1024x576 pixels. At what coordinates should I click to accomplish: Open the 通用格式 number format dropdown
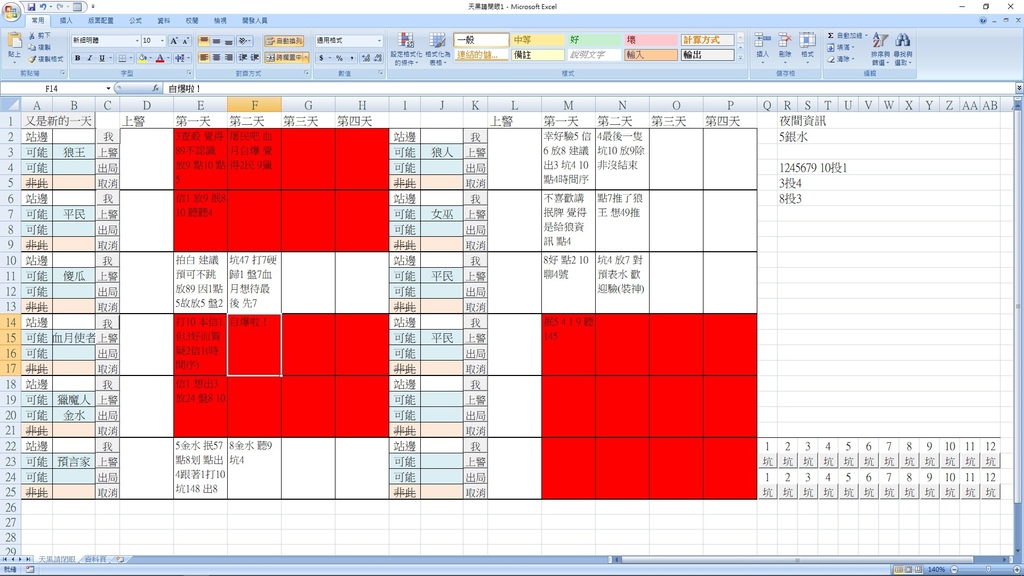pyautogui.click(x=379, y=40)
